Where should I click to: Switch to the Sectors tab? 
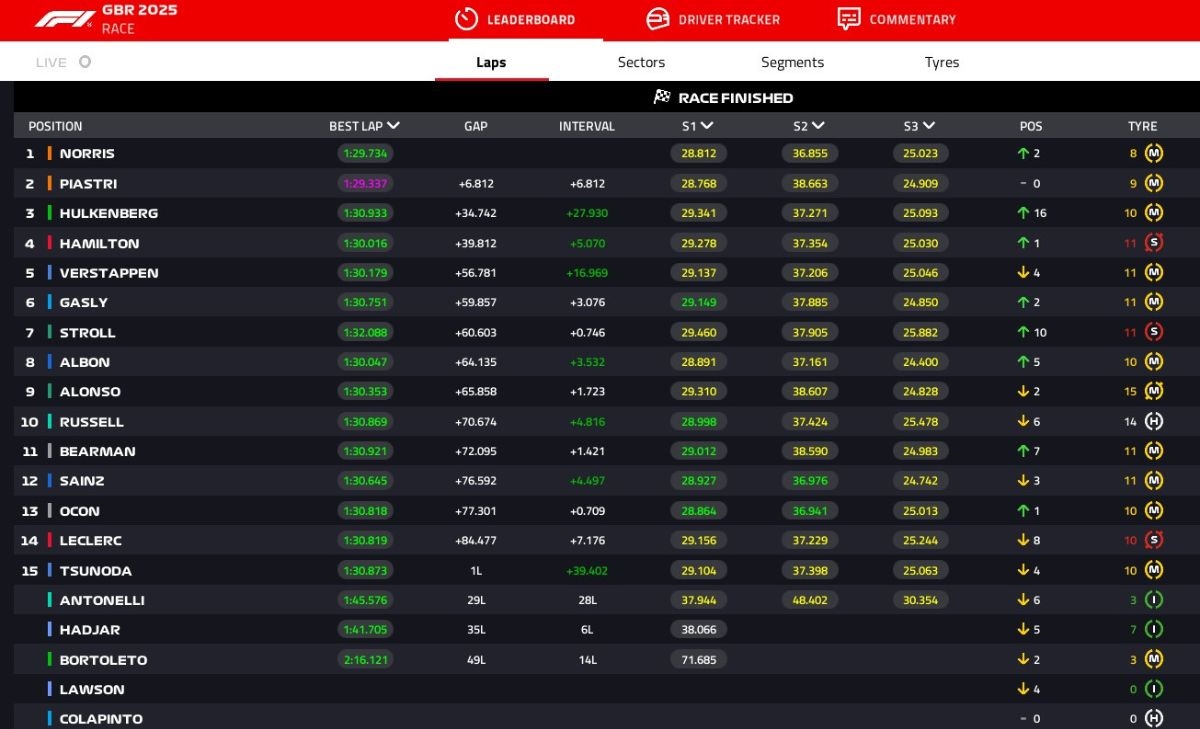[641, 62]
